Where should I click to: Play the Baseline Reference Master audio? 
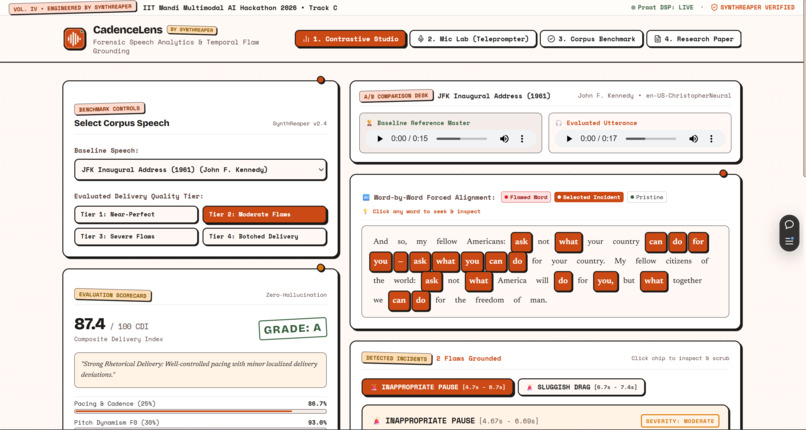[380, 139]
